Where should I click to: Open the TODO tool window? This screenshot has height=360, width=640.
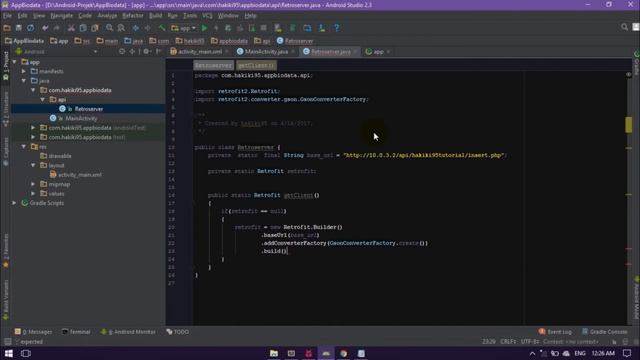pyautogui.click(x=178, y=332)
